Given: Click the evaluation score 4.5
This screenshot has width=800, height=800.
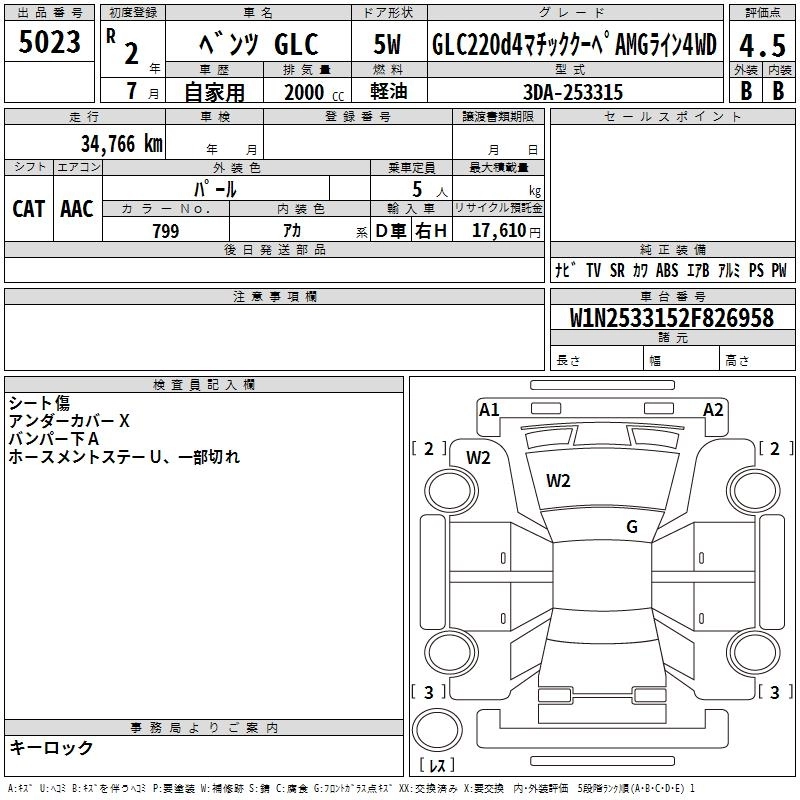Looking at the screenshot, I should [x=762, y=45].
